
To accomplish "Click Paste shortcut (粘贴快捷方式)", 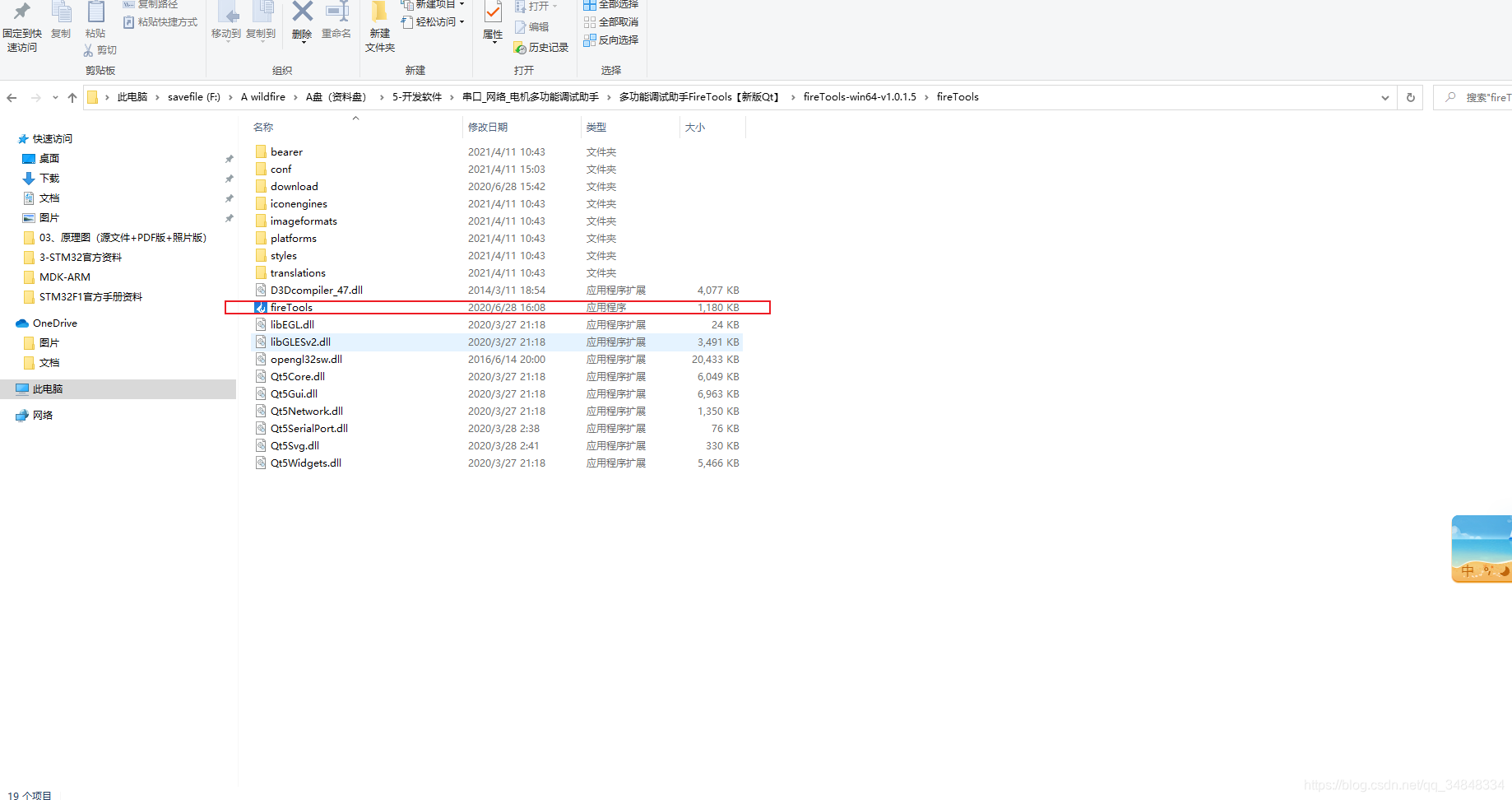I will (160, 22).
